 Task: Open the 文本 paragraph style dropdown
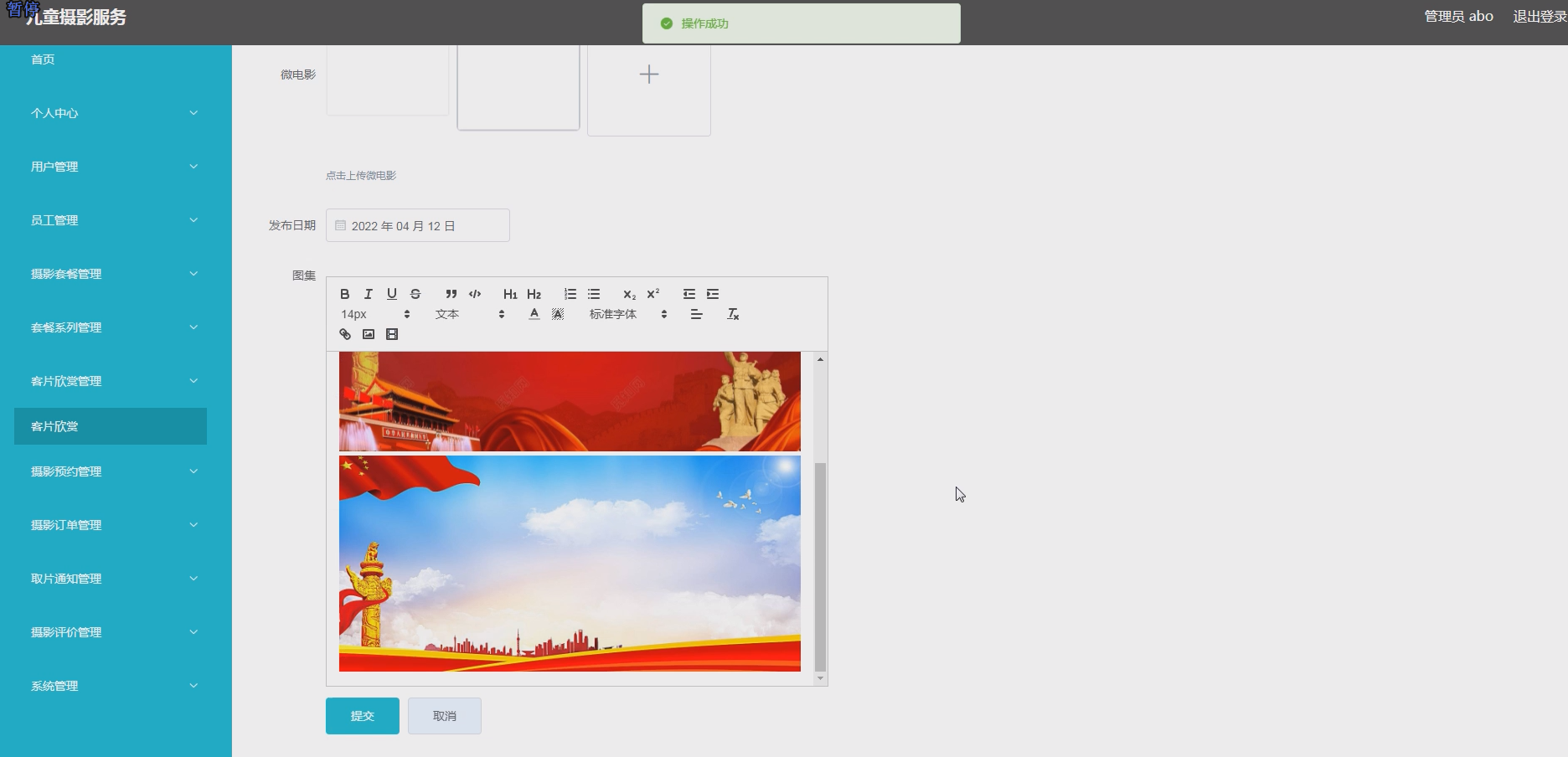tap(470, 314)
